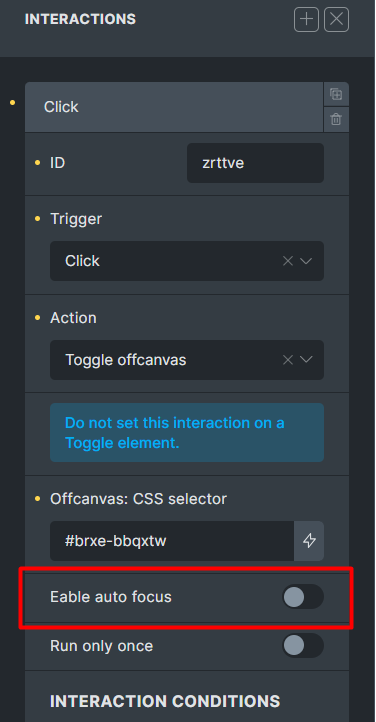The image size is (376, 722).
Task: Click the Run only once label
Action: coord(101,646)
